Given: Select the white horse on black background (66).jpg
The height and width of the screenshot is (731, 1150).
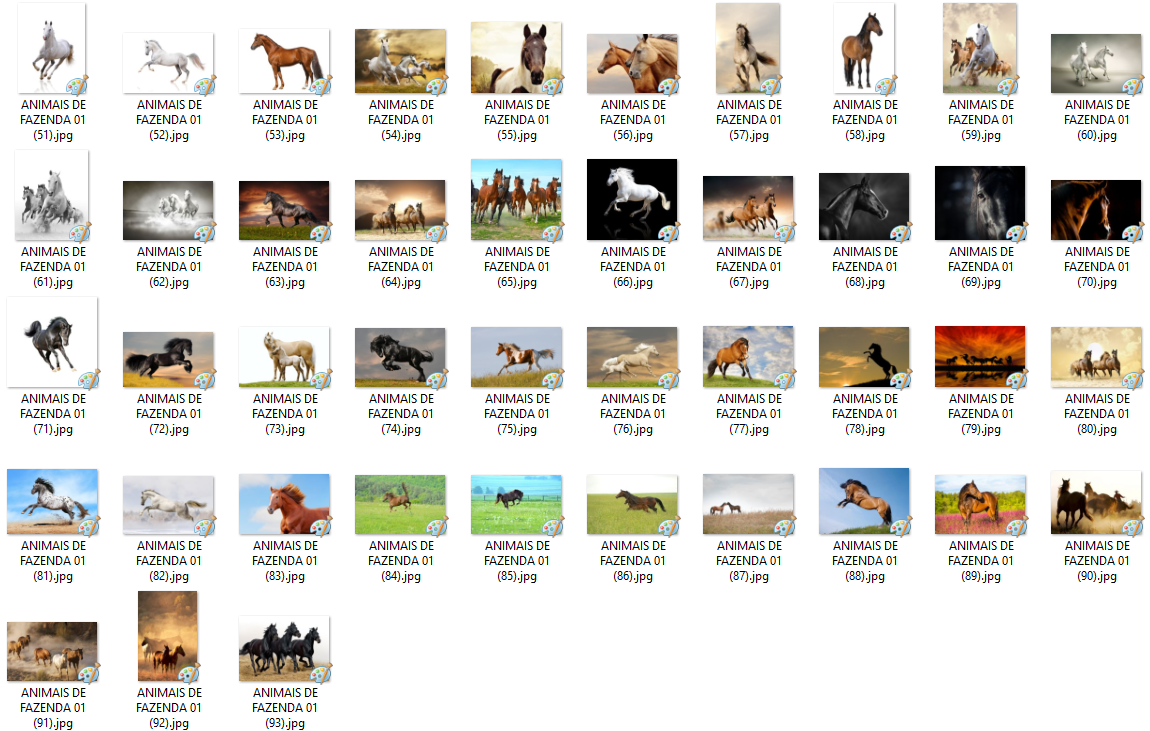Looking at the screenshot, I should [x=632, y=200].
